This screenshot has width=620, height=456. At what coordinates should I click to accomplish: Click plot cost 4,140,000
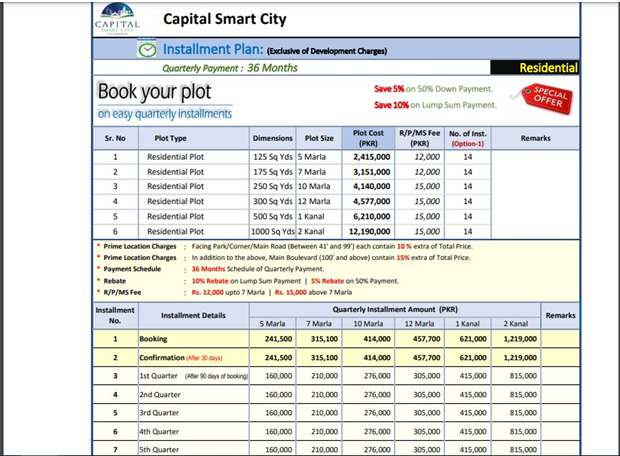(372, 187)
